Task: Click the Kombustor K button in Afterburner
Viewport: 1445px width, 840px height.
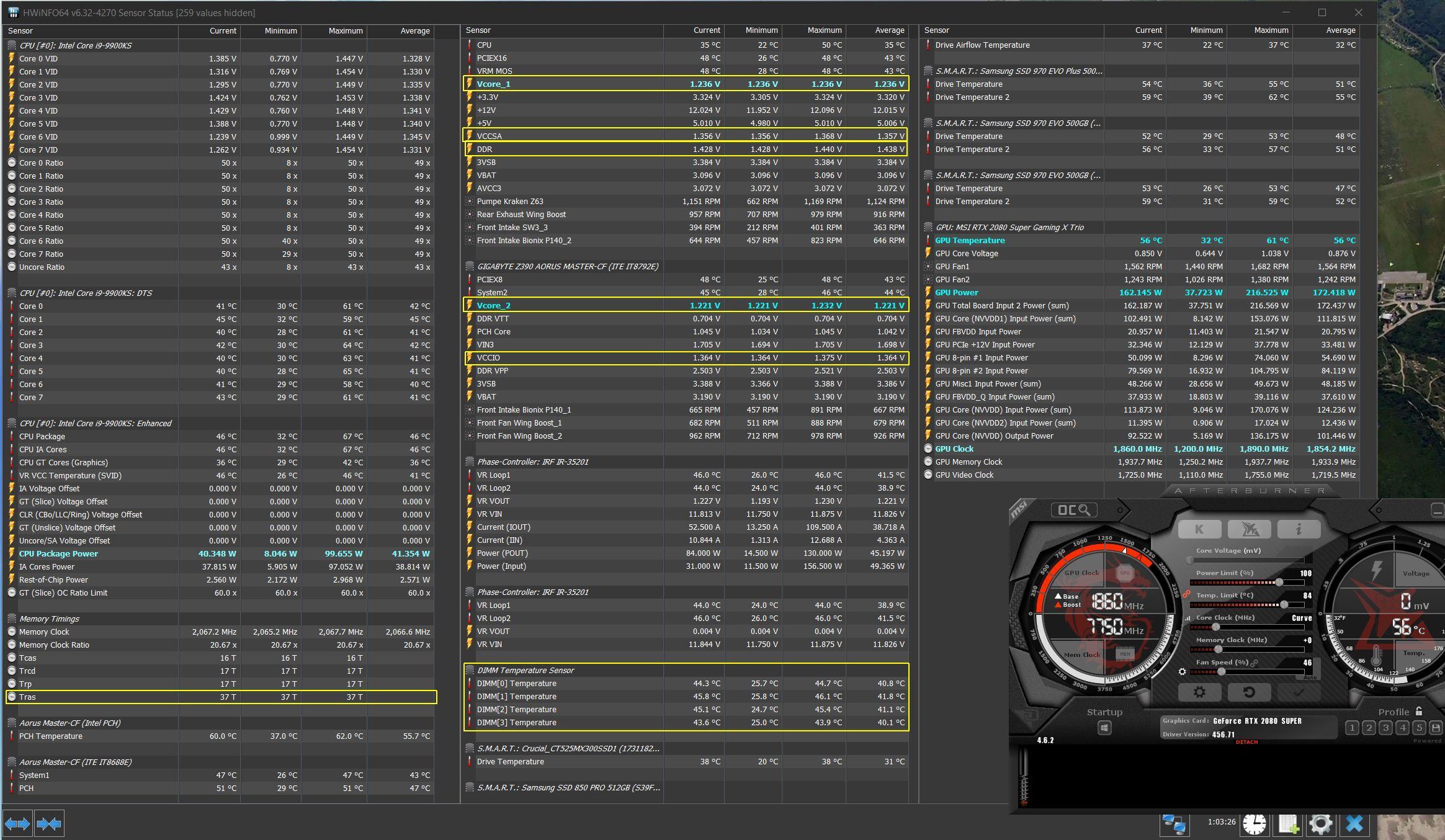Action: coord(1199,529)
